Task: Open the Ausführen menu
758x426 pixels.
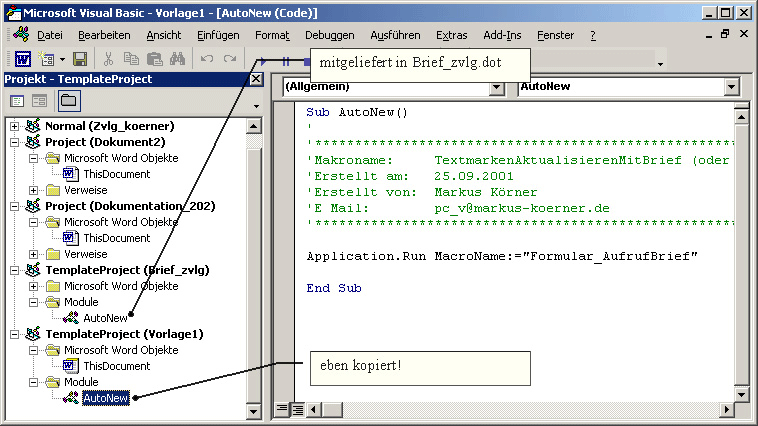Action: pyautogui.click(x=395, y=35)
